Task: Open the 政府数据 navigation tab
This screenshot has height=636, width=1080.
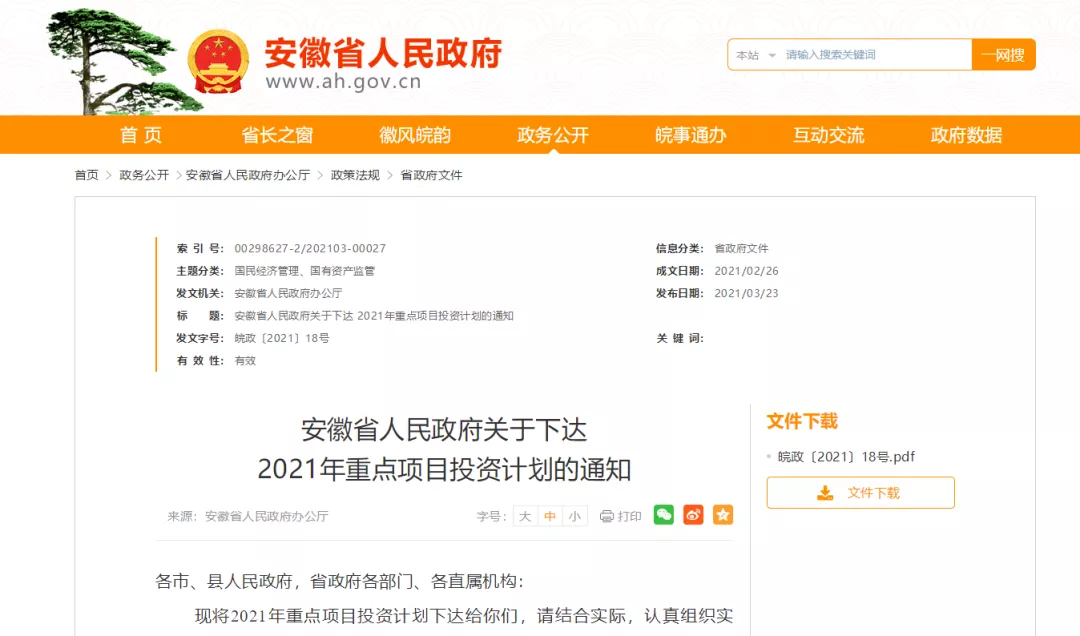Action: (966, 135)
